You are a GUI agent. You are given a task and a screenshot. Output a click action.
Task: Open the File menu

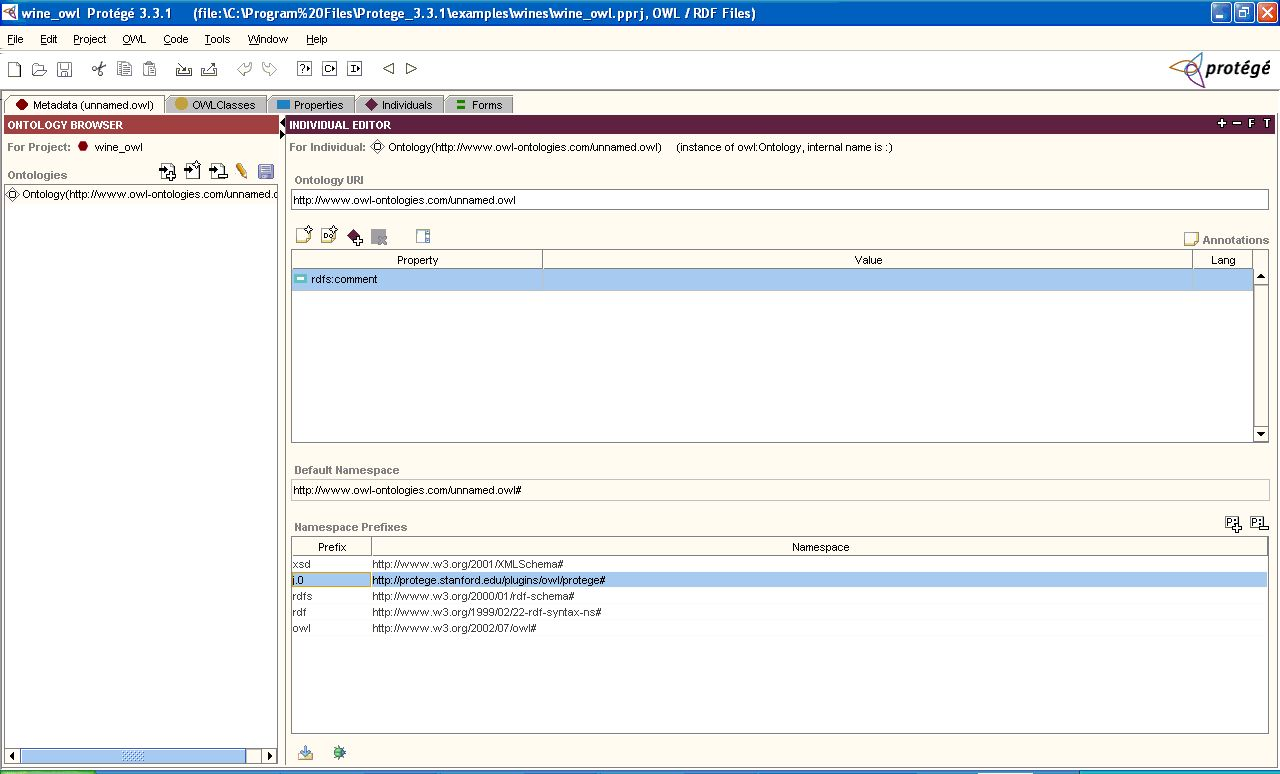[x=15, y=39]
